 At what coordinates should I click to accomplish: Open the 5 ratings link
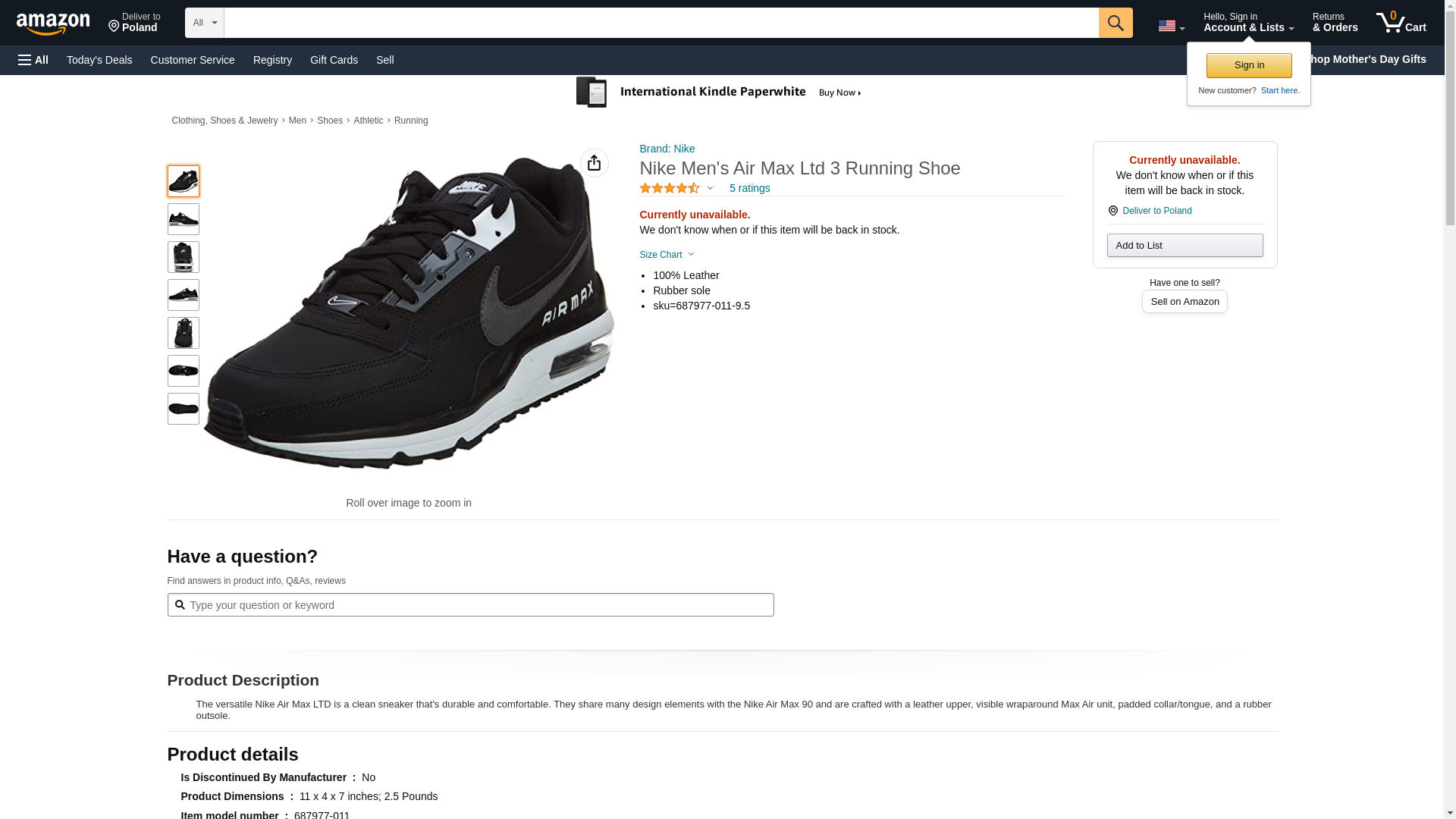pyautogui.click(x=748, y=188)
